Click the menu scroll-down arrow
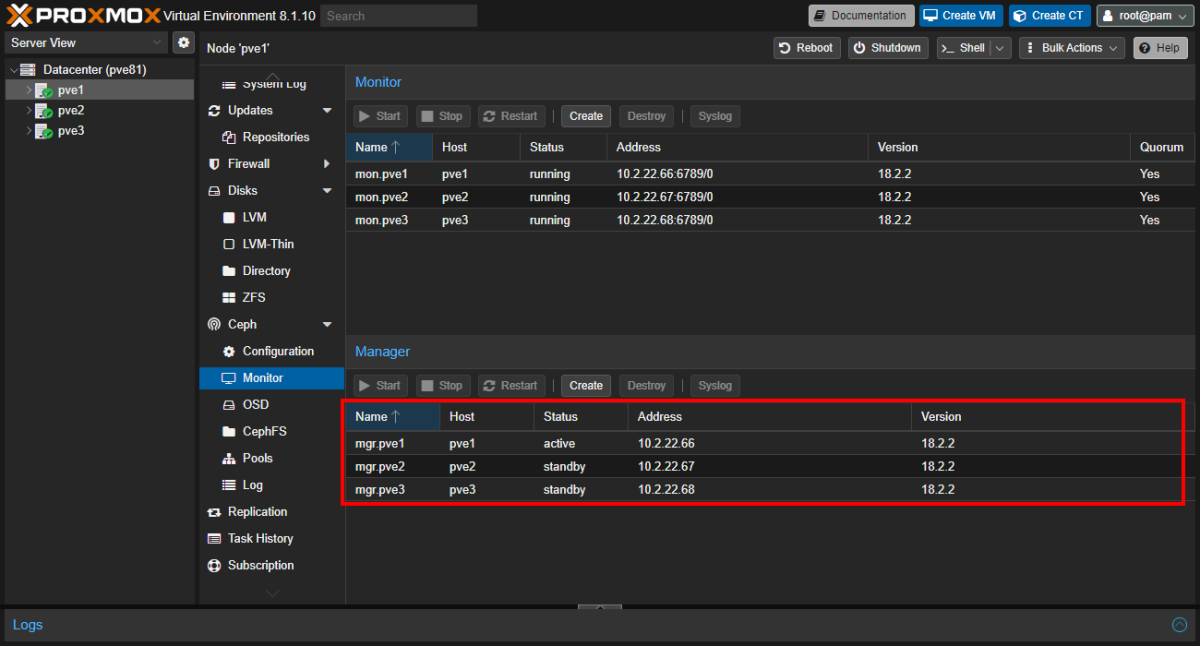1200x646 pixels. [x=272, y=593]
